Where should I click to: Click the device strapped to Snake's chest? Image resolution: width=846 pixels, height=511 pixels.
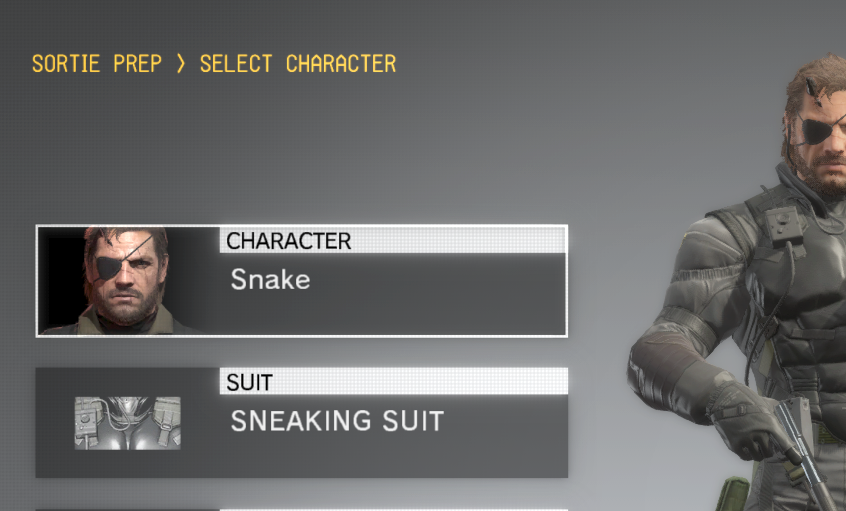coord(786,226)
